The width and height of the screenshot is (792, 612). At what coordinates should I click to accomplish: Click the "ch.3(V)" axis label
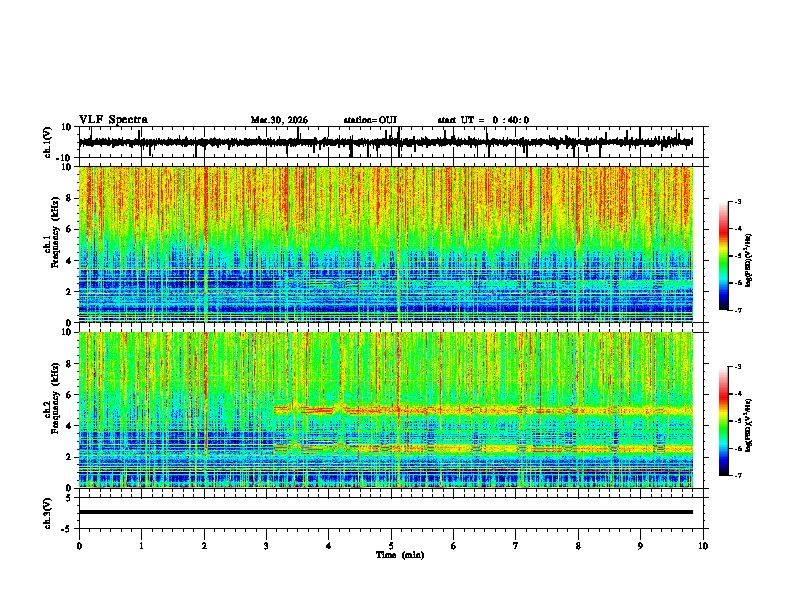(48, 513)
